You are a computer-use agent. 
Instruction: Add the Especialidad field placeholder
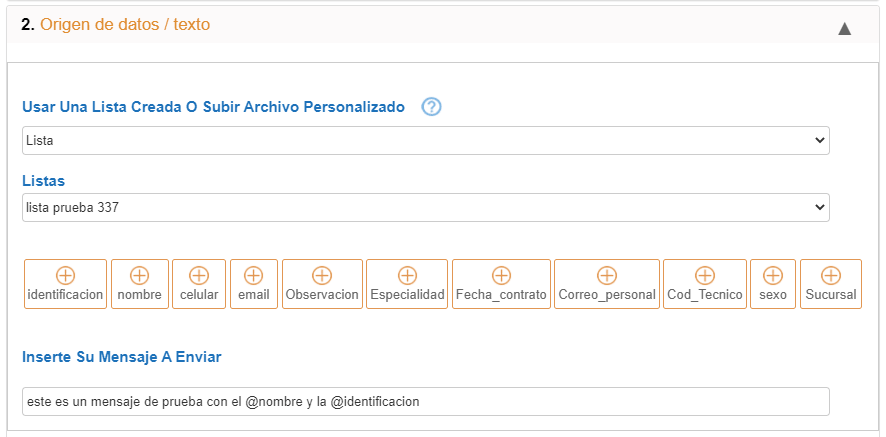click(407, 284)
